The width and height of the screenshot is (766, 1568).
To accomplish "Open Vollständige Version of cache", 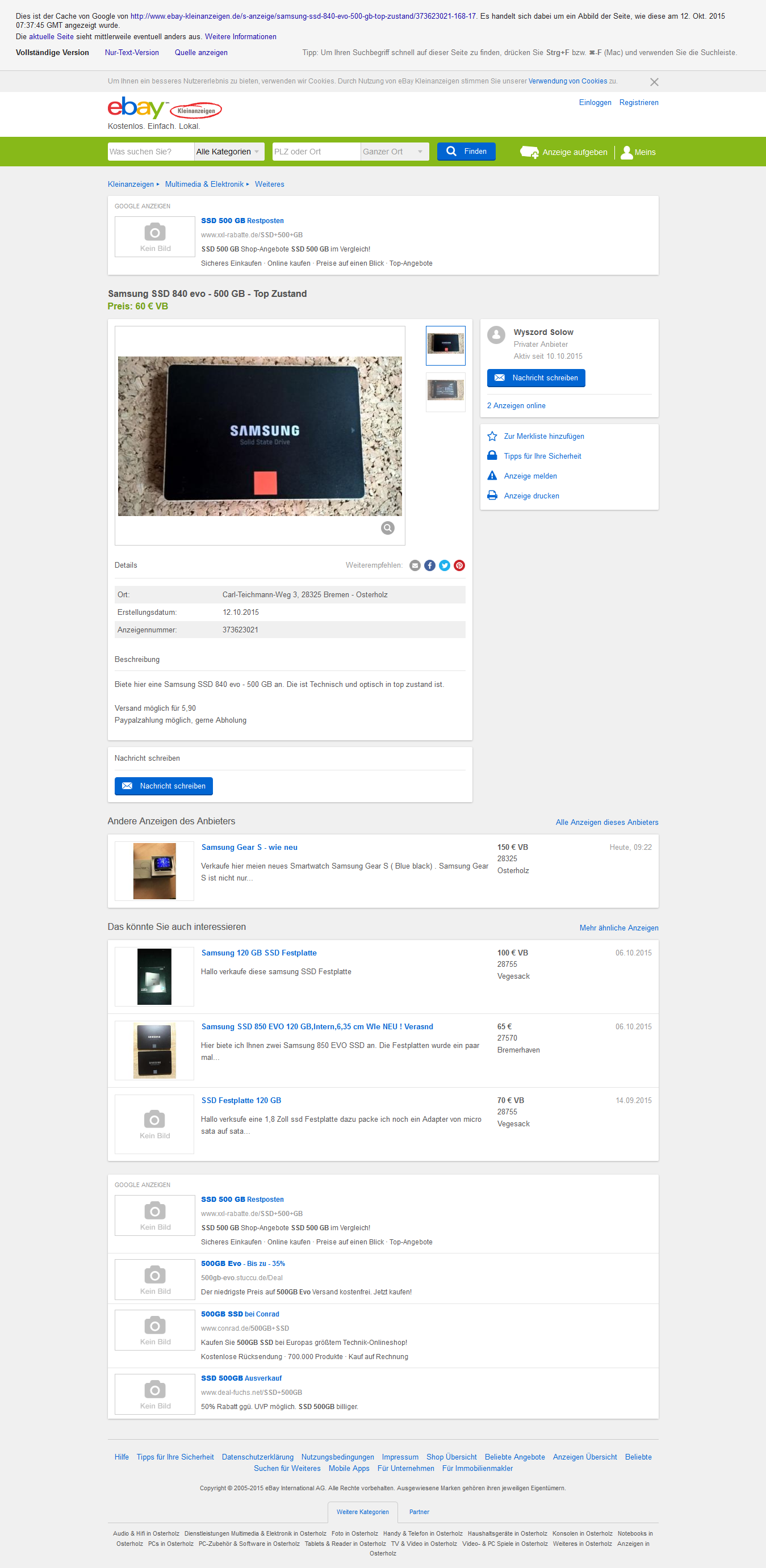I will (52, 53).
